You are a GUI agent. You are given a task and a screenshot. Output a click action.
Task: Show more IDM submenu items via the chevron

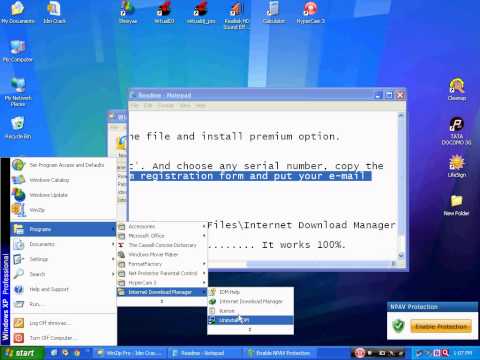[250, 329]
